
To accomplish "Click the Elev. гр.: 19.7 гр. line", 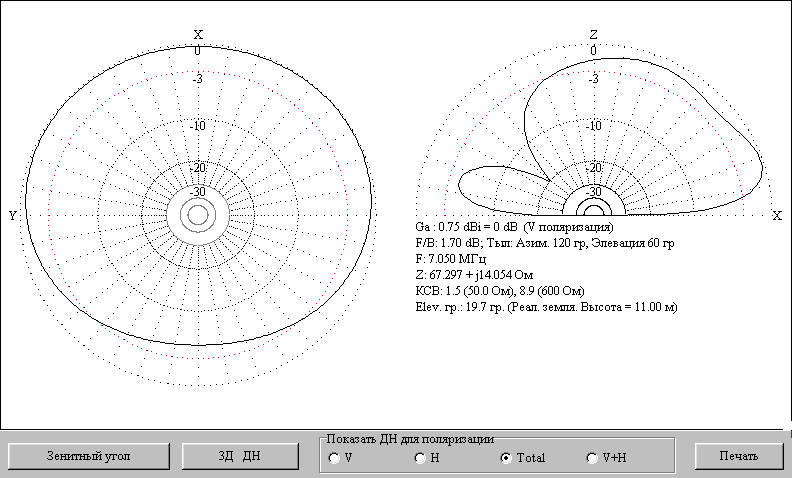I will (x=547, y=307).
